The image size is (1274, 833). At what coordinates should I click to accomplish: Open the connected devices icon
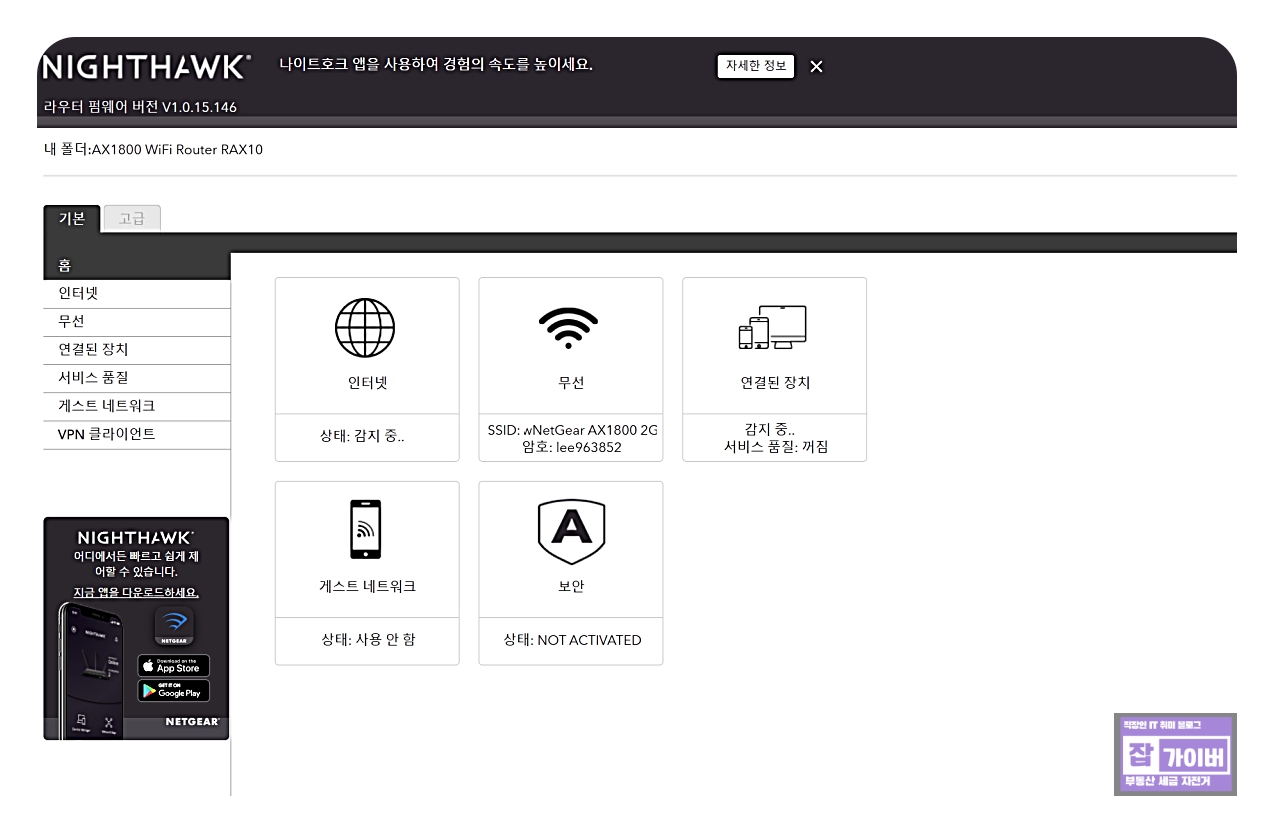(x=772, y=328)
